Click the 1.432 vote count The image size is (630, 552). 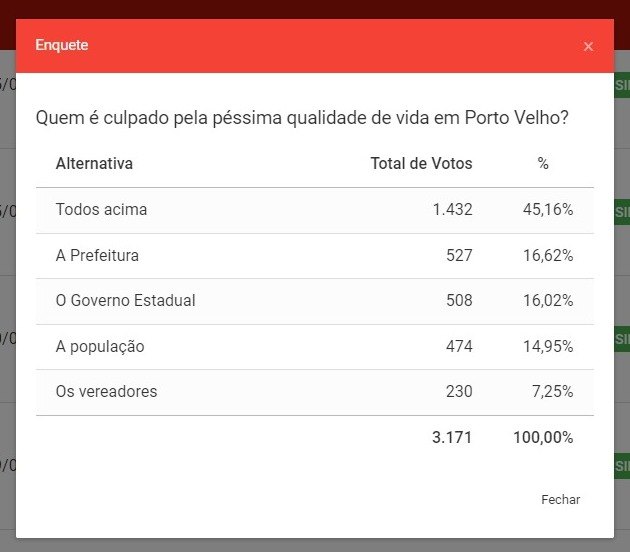coord(452,210)
